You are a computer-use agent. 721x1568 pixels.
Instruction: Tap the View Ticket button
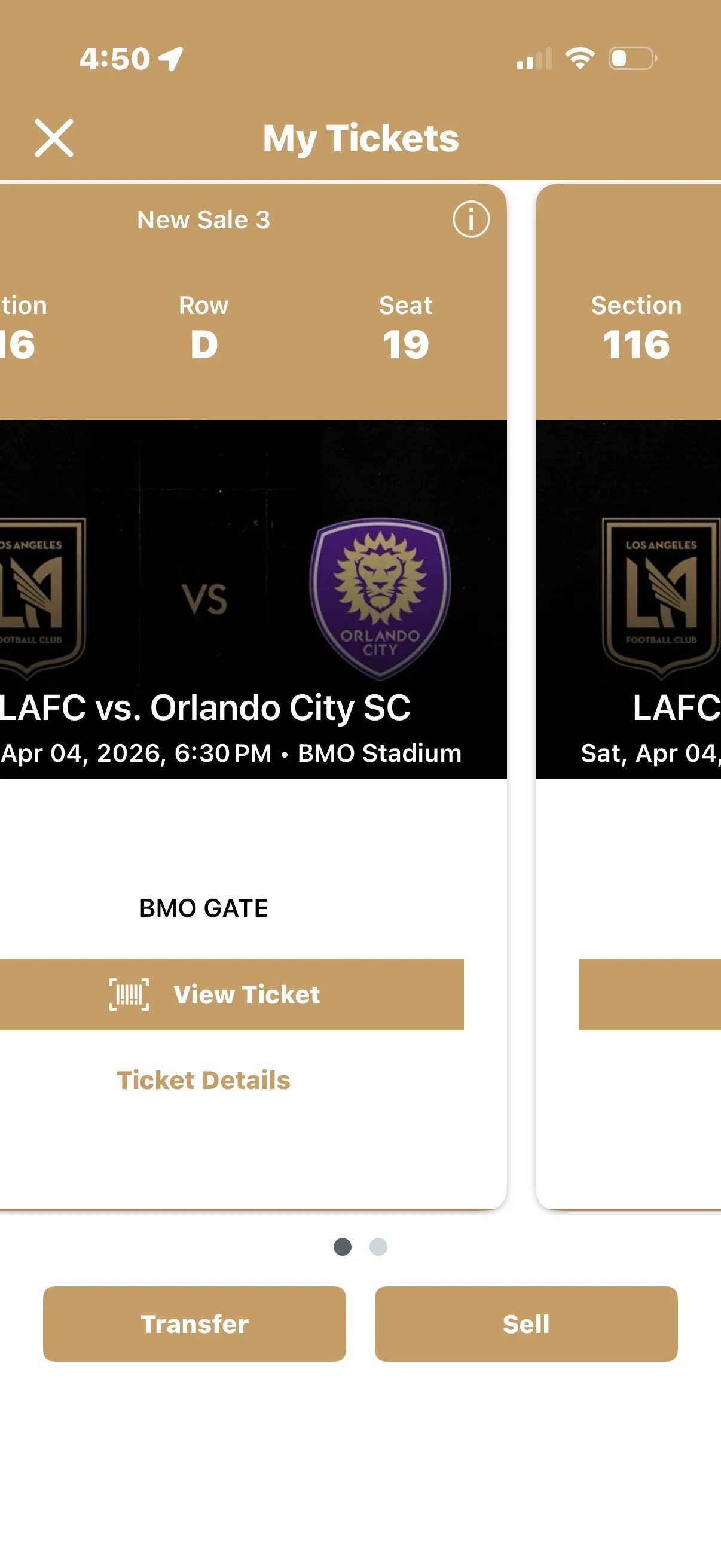[243, 995]
